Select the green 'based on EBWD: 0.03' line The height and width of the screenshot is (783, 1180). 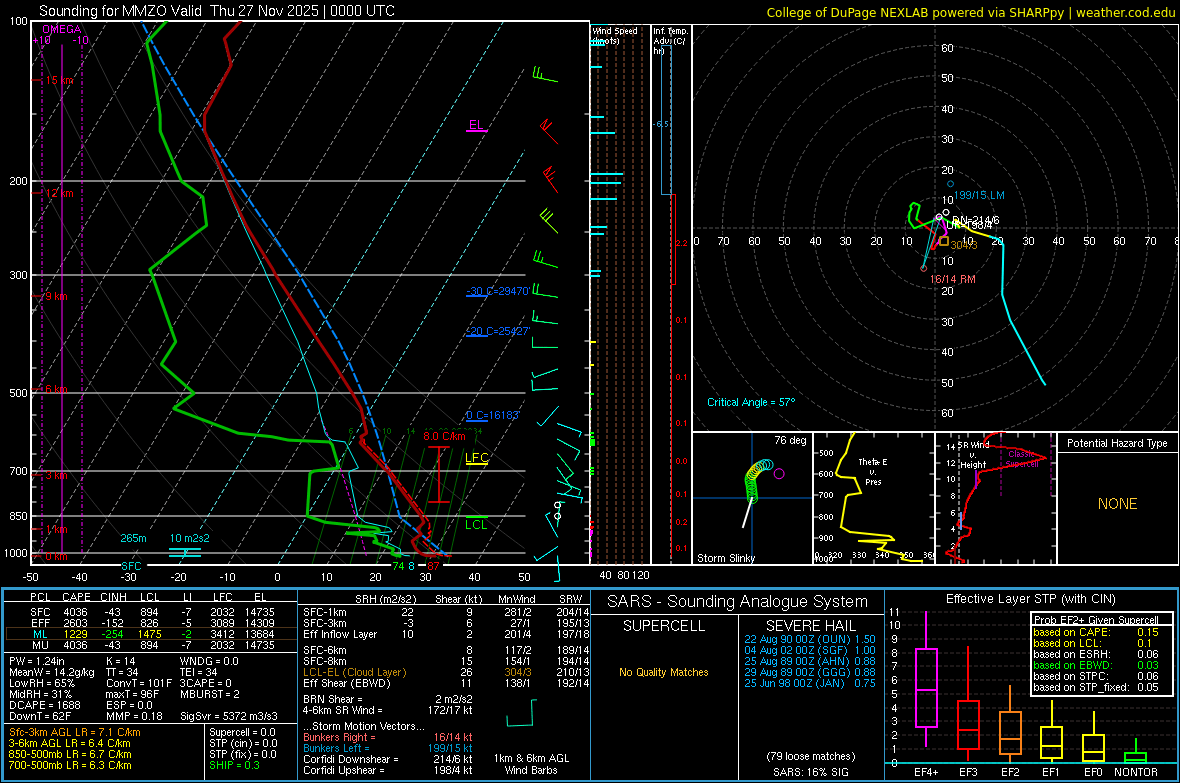pyautogui.click(x=1096, y=665)
